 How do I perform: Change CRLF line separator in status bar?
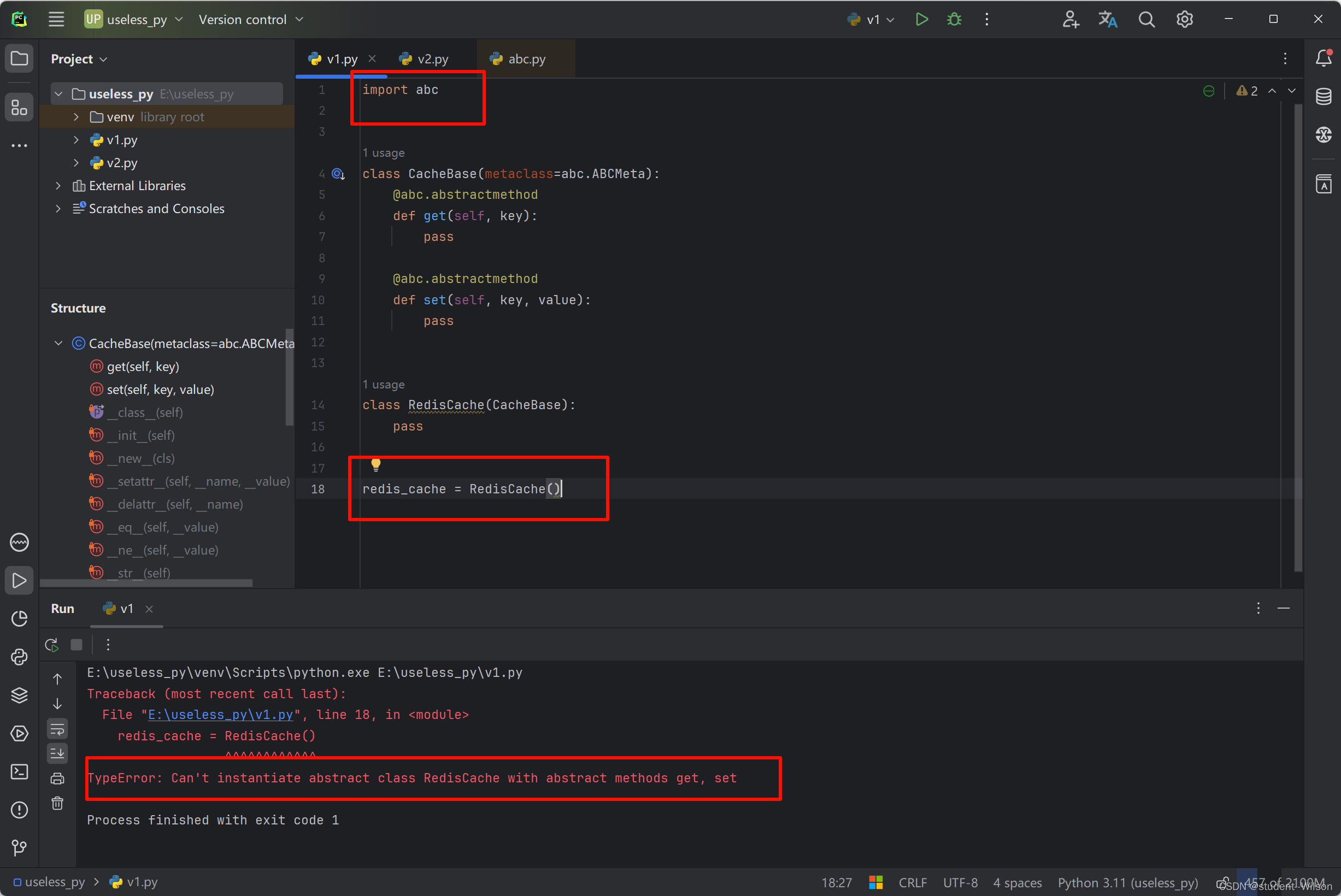[x=913, y=882]
